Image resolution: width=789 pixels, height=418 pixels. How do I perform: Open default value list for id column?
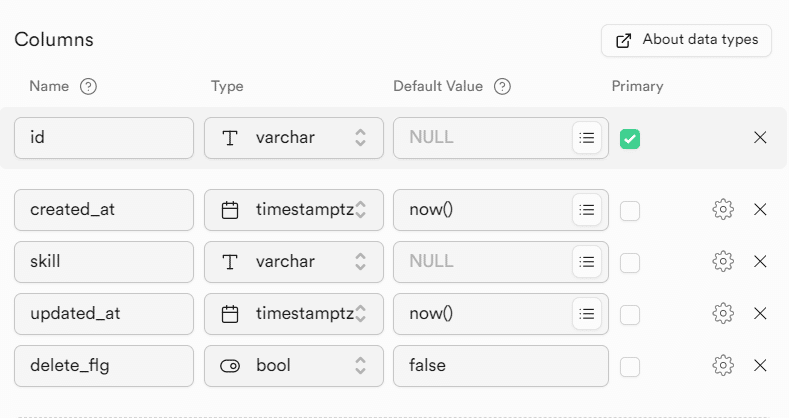(587, 138)
